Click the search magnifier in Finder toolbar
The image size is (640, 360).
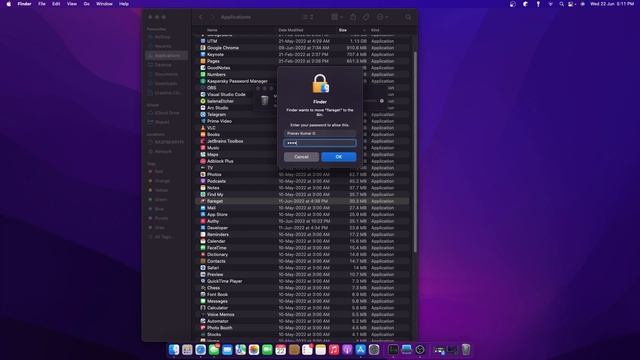(408, 17)
